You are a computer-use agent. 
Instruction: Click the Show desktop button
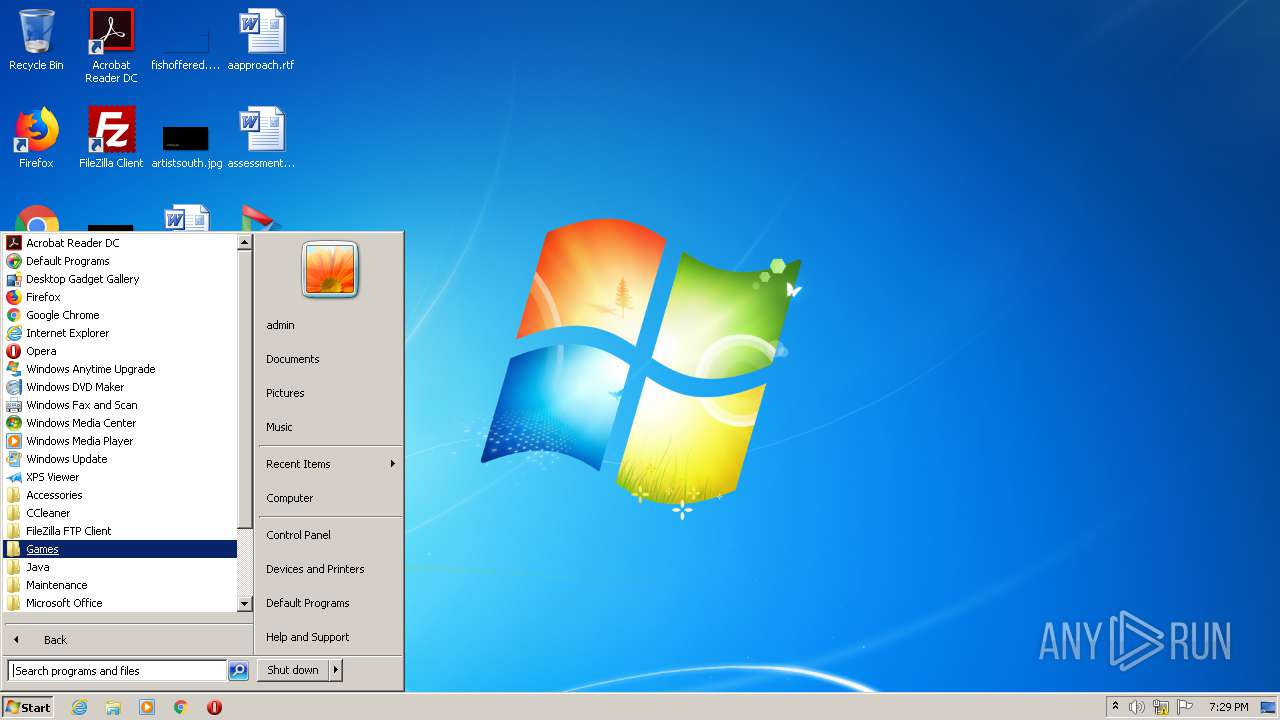(x=1268, y=707)
